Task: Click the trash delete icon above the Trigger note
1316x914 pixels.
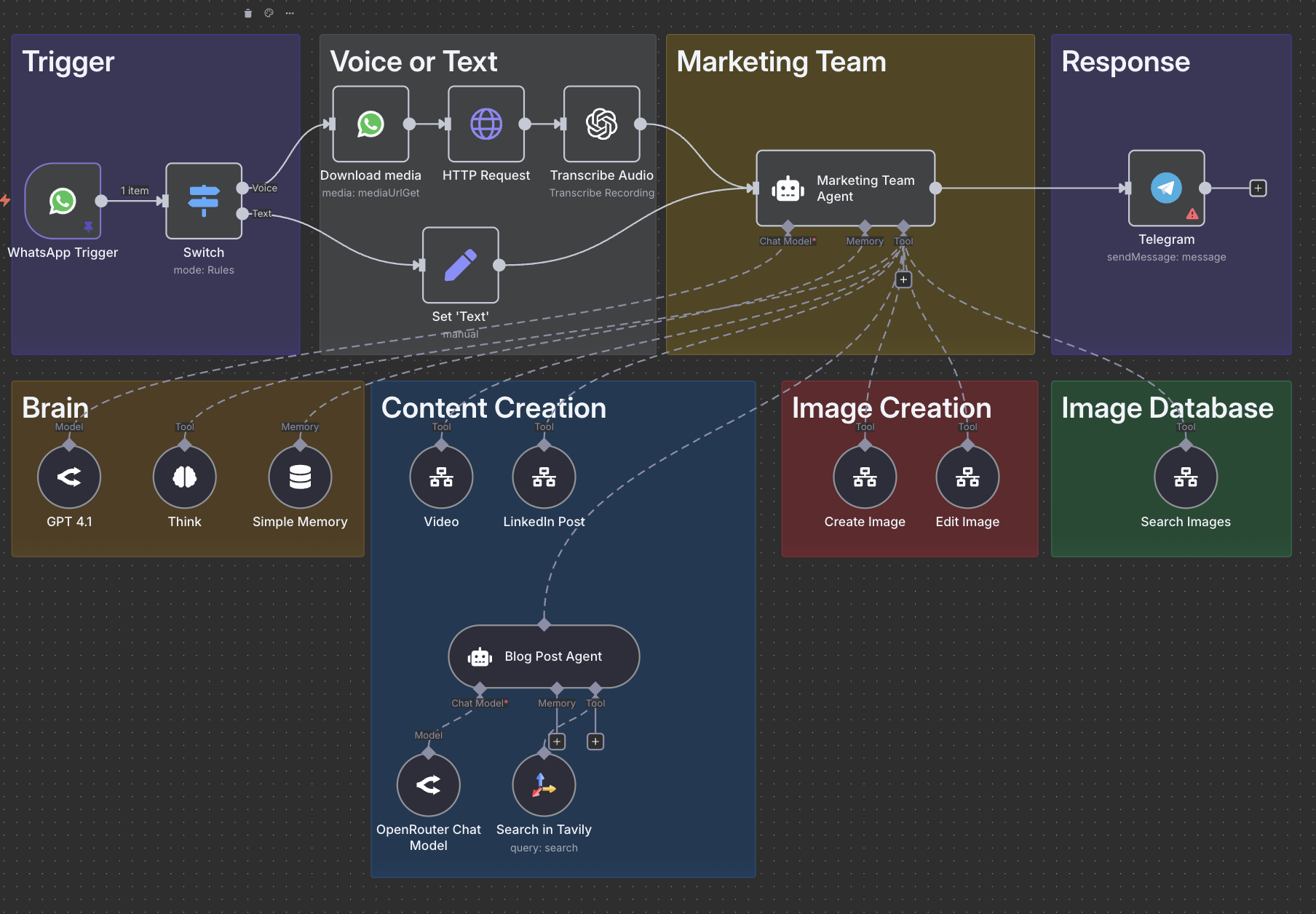Action: click(247, 13)
